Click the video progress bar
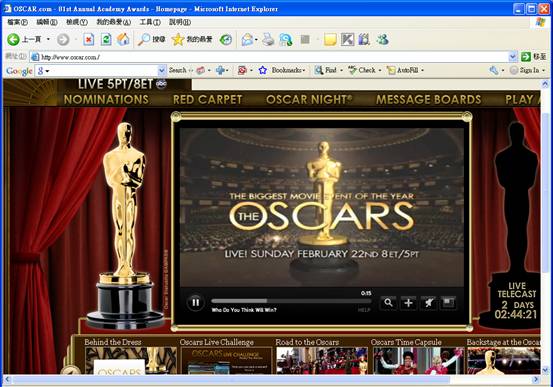553x387 pixels. pyautogui.click(x=291, y=301)
